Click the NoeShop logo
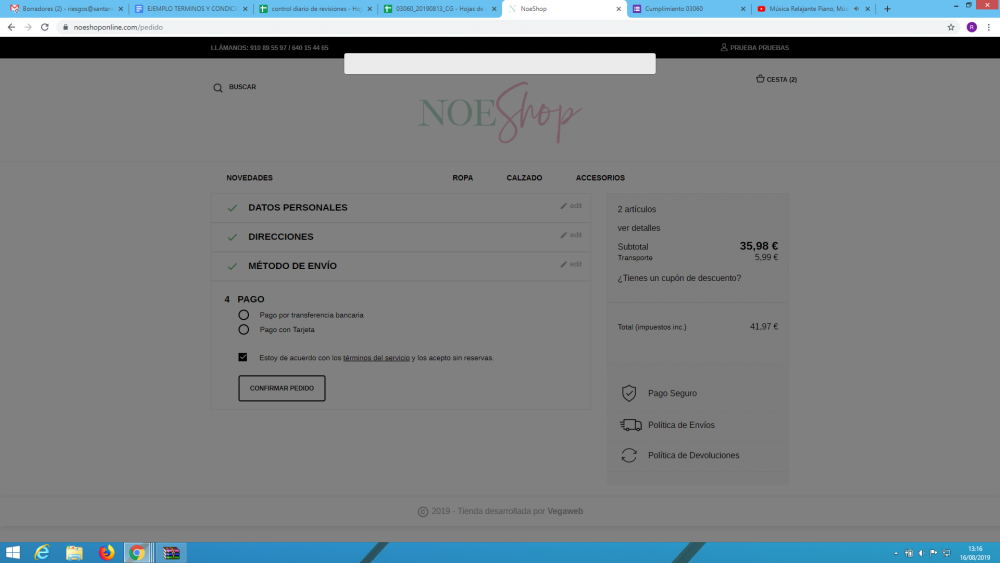The image size is (1000, 563). (500, 113)
